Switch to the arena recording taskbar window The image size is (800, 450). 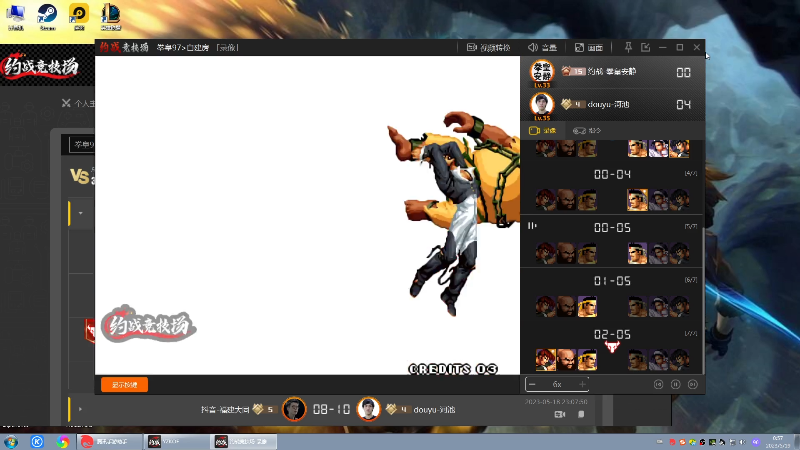(243, 441)
